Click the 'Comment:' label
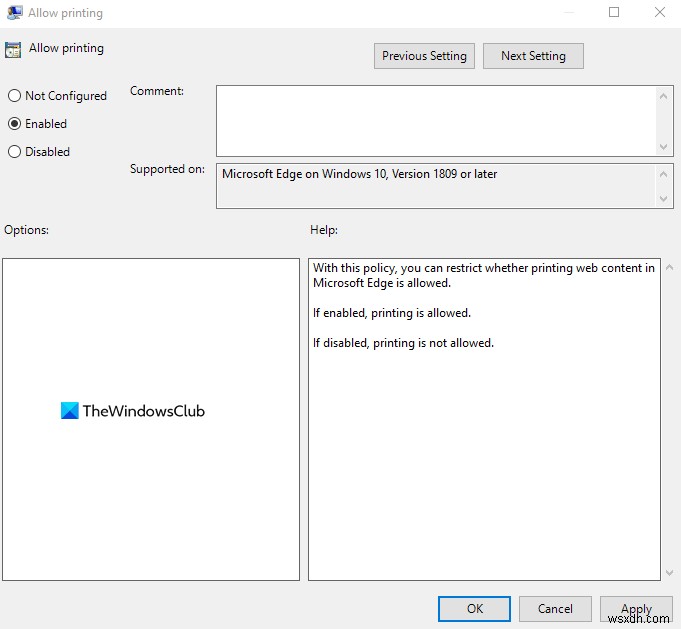Screen dimensions: 681x629 point(157,91)
